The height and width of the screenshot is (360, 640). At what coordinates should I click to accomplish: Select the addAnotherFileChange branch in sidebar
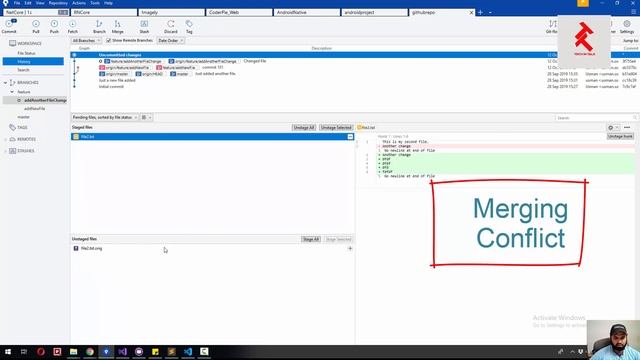click(x=45, y=100)
